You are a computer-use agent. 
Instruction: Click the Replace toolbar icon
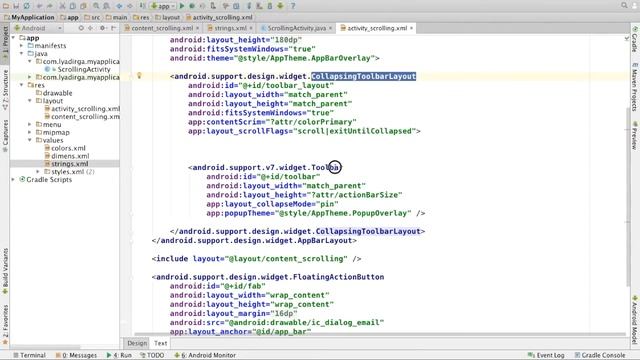point(106,6)
